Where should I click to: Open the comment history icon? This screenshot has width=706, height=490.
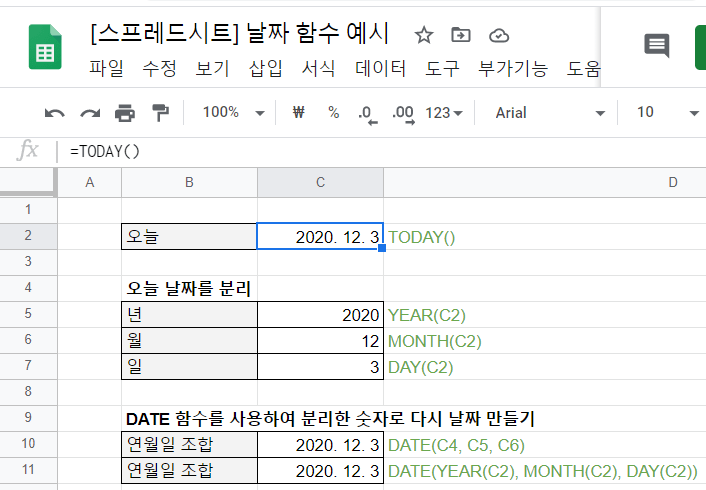(x=657, y=45)
